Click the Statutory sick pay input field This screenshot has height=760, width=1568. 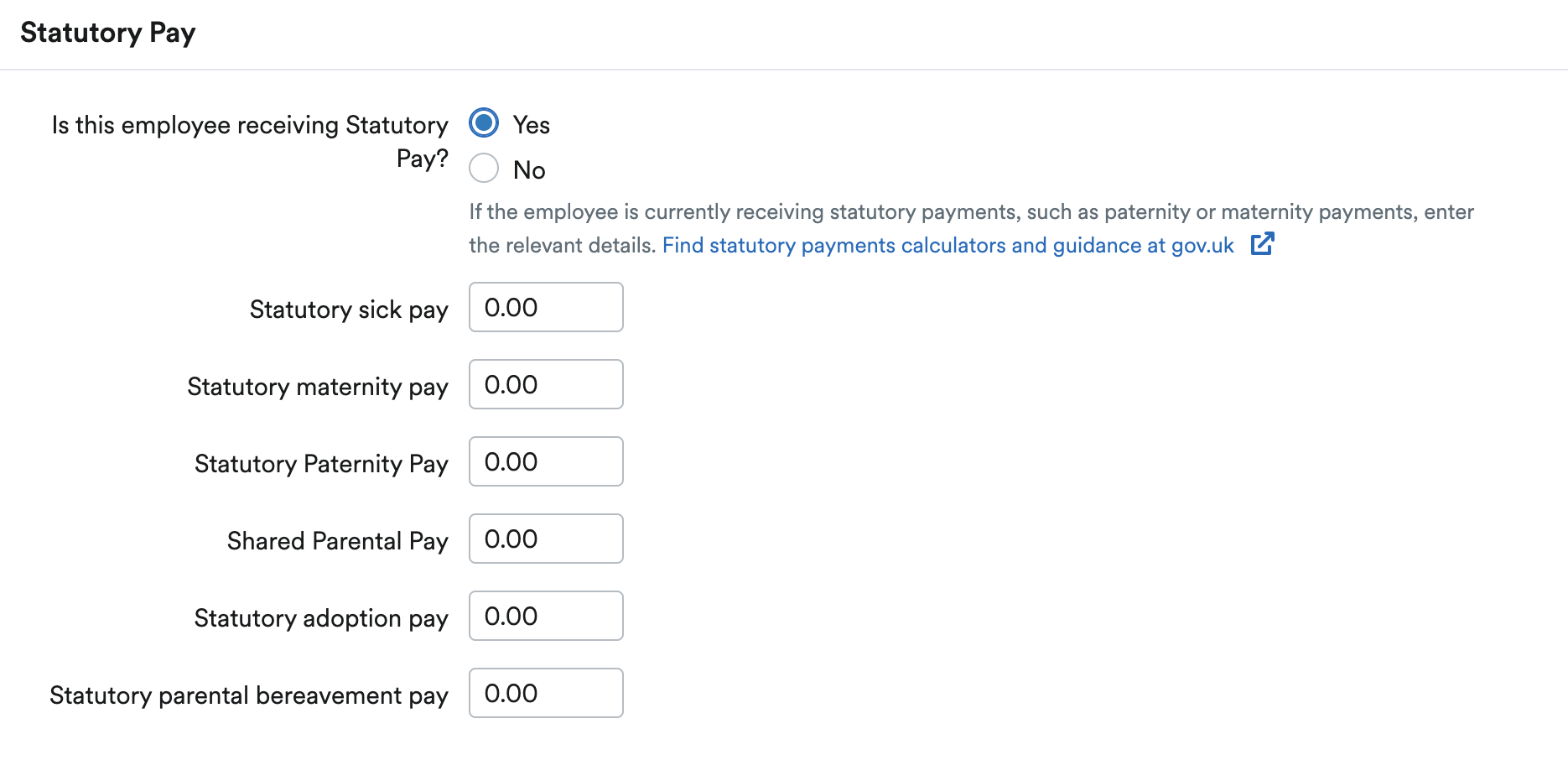click(x=546, y=307)
